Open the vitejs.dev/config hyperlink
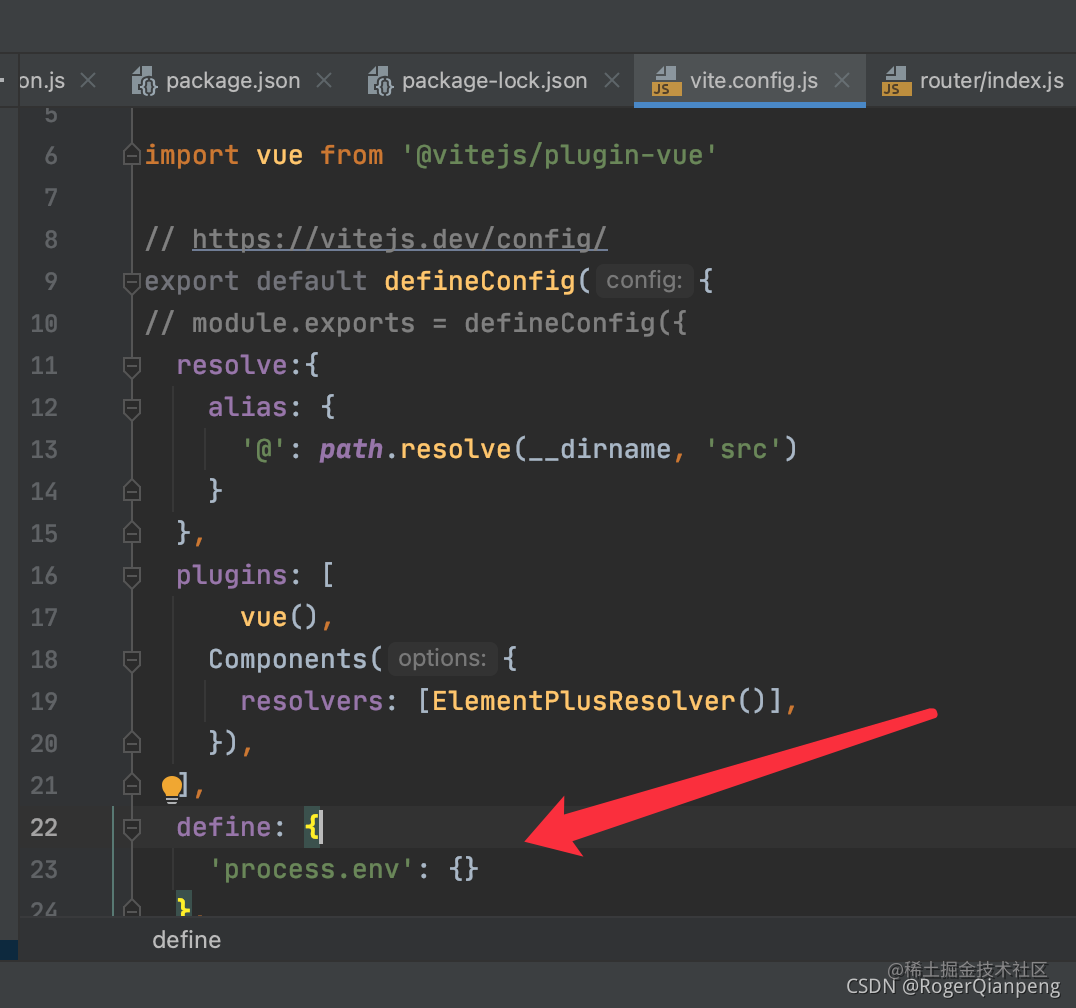1076x1008 pixels. click(x=400, y=239)
